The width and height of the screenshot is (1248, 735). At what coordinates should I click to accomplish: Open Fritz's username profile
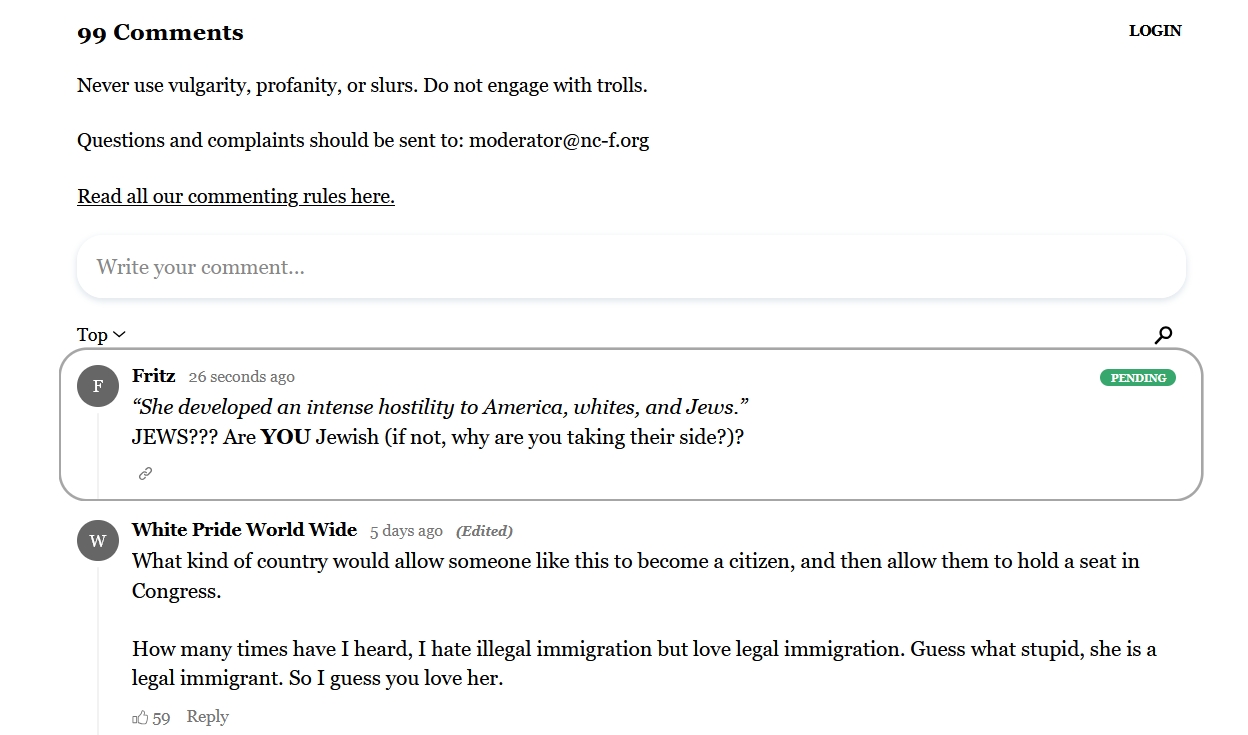pyautogui.click(x=154, y=376)
